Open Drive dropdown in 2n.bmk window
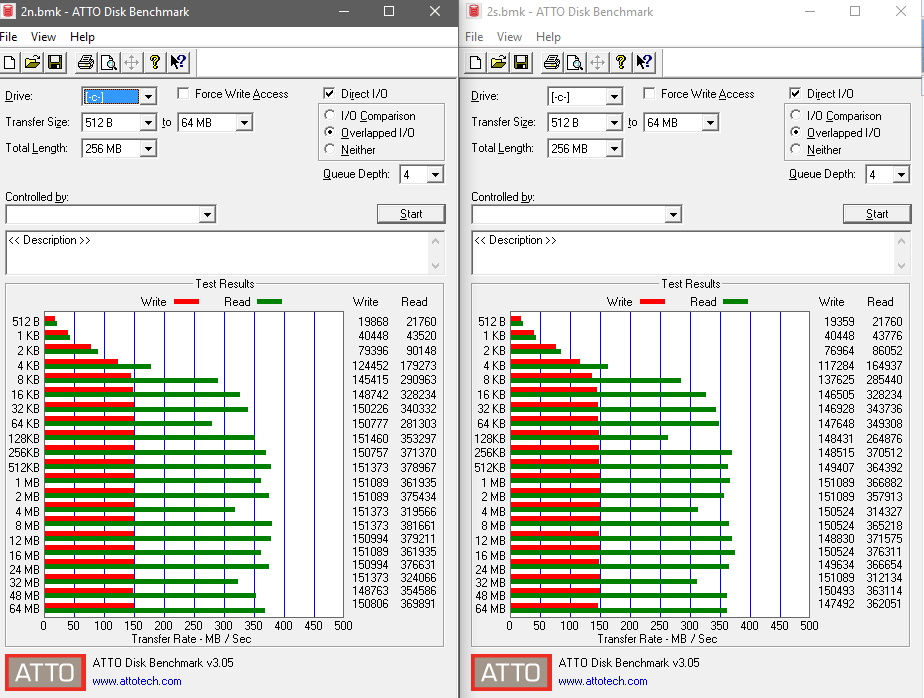Screen dimensions: 924x698 coord(148,96)
